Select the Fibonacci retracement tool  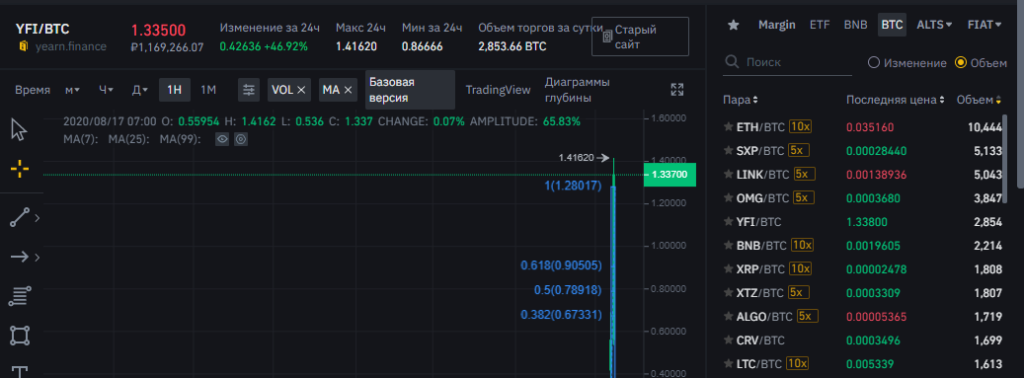tap(20, 296)
